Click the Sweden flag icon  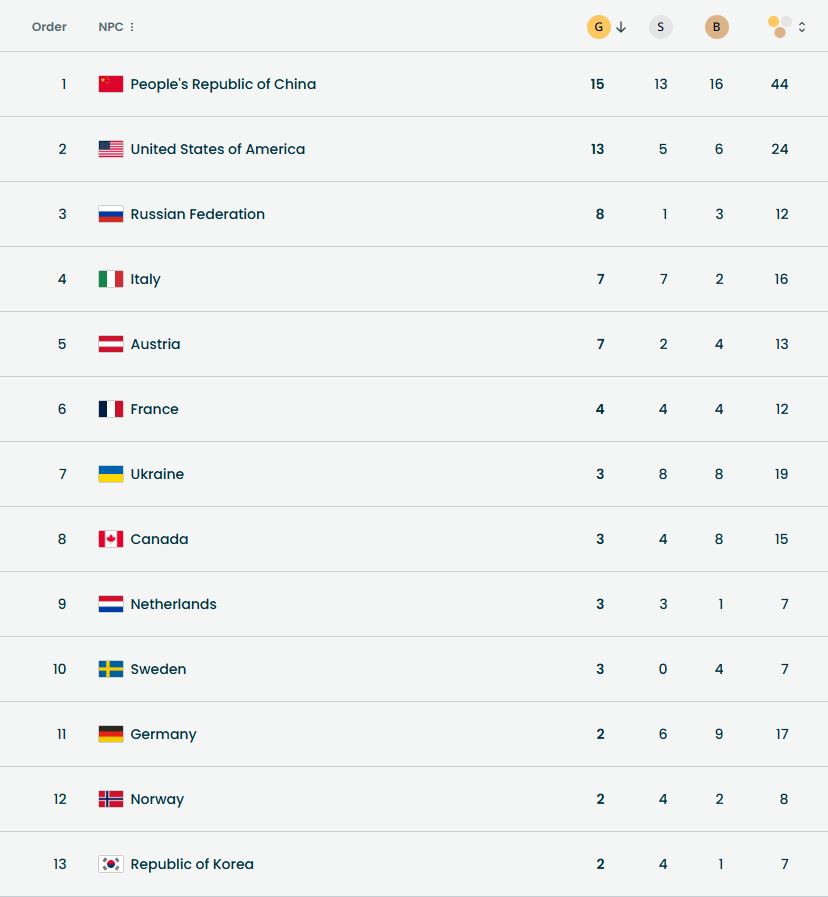pos(111,669)
